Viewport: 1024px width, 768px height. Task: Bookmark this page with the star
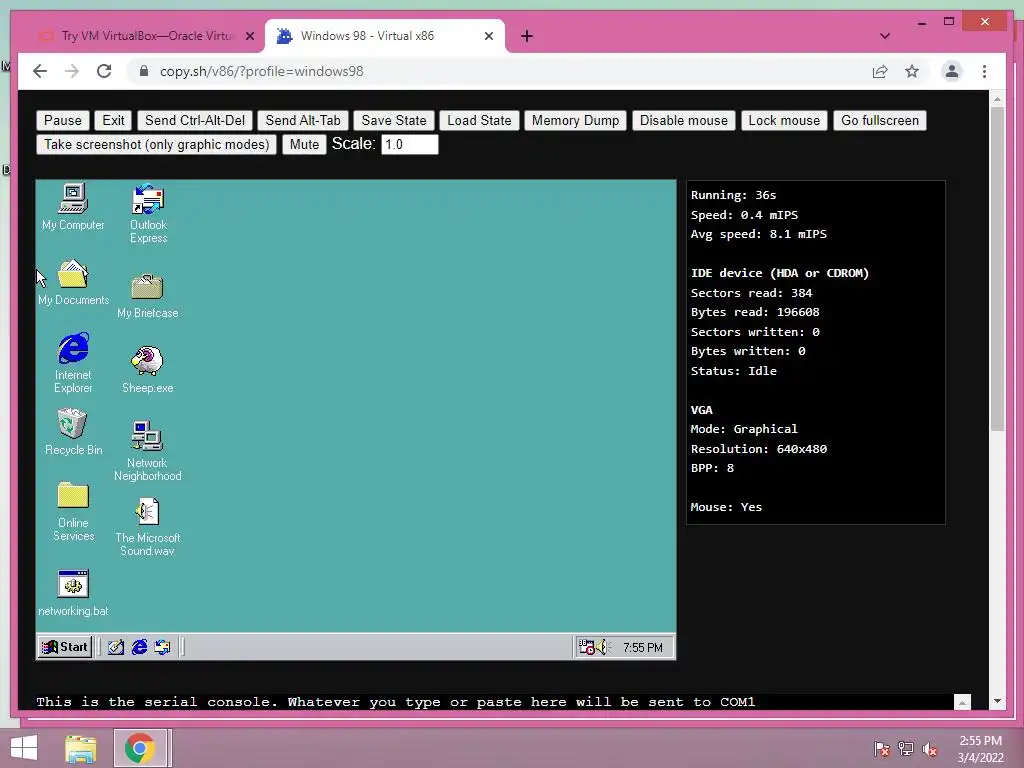[x=912, y=71]
